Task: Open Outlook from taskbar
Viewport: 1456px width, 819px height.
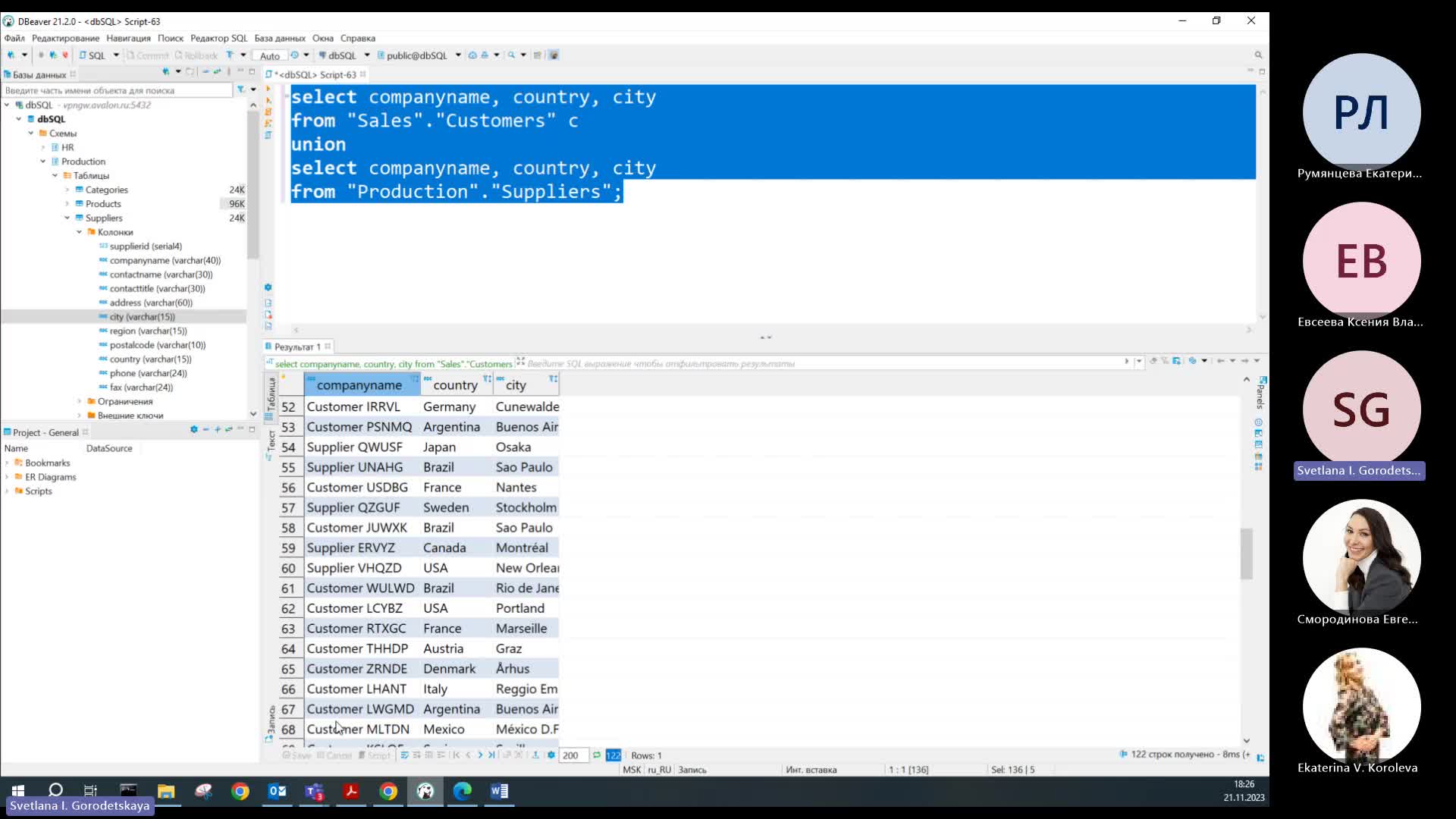Action: click(277, 792)
